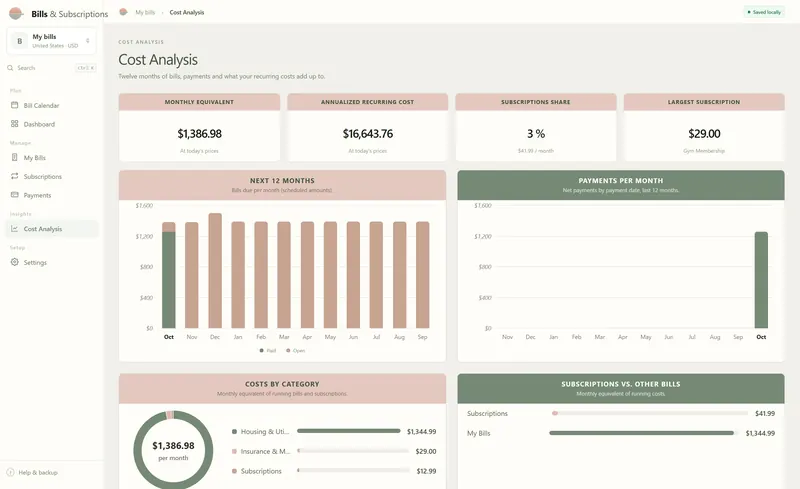Click the Bills & Subscriptions logo icon
Screen dimensions: 800x489
(x=16, y=13)
